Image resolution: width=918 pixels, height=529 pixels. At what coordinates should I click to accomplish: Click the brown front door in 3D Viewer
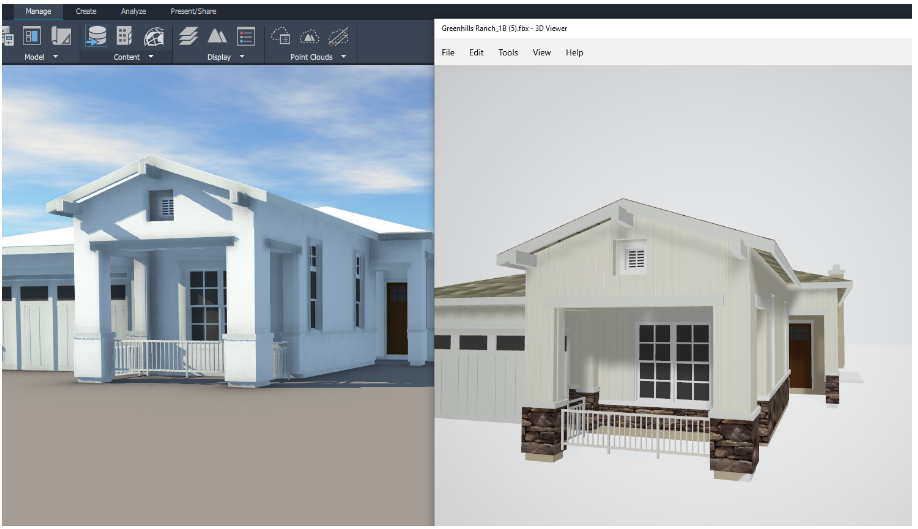click(800, 355)
